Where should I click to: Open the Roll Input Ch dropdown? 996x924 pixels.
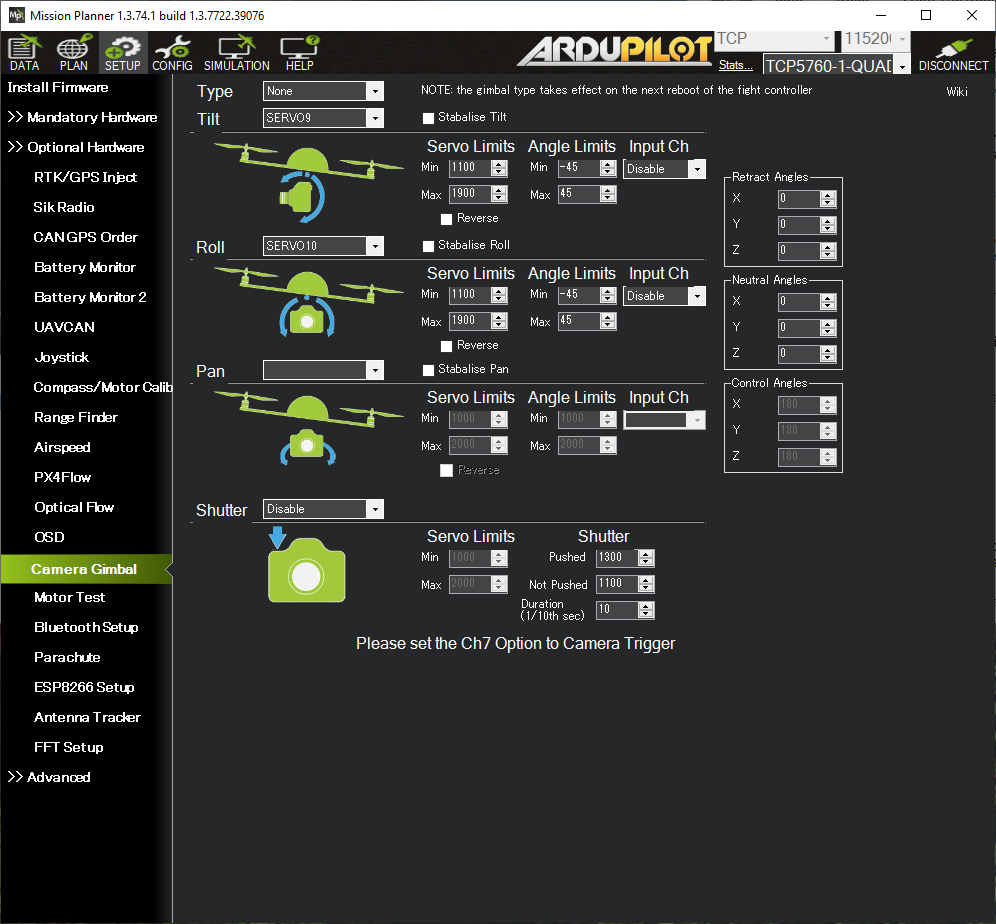click(x=664, y=296)
